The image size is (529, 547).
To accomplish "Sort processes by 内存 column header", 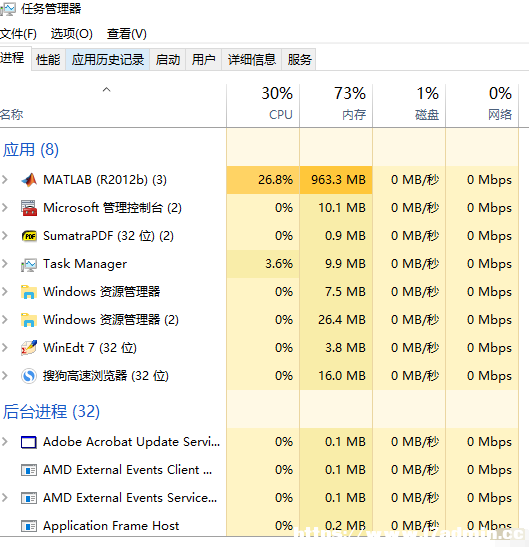I will (x=336, y=106).
